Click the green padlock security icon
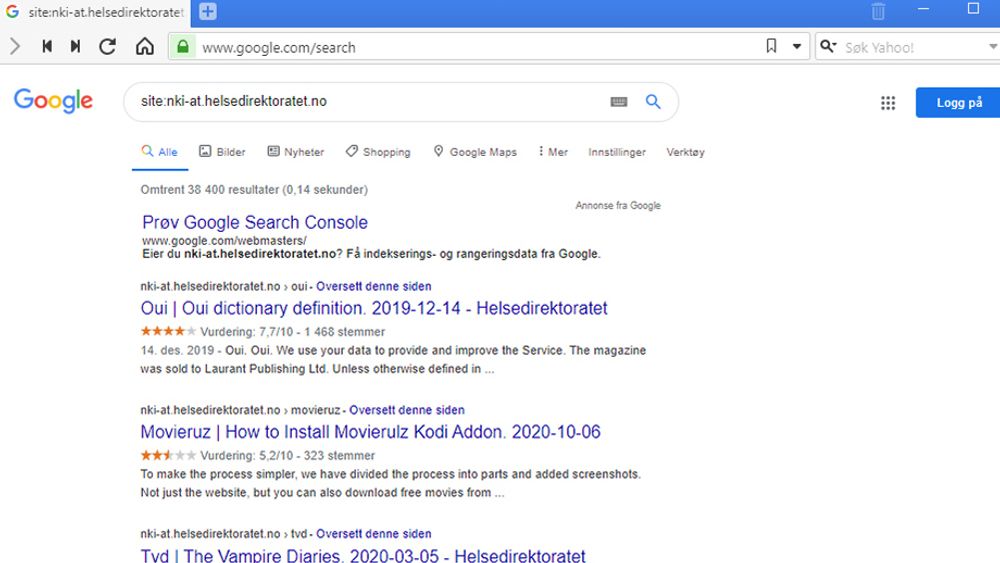Viewport: 1000px width, 563px height. (x=183, y=47)
